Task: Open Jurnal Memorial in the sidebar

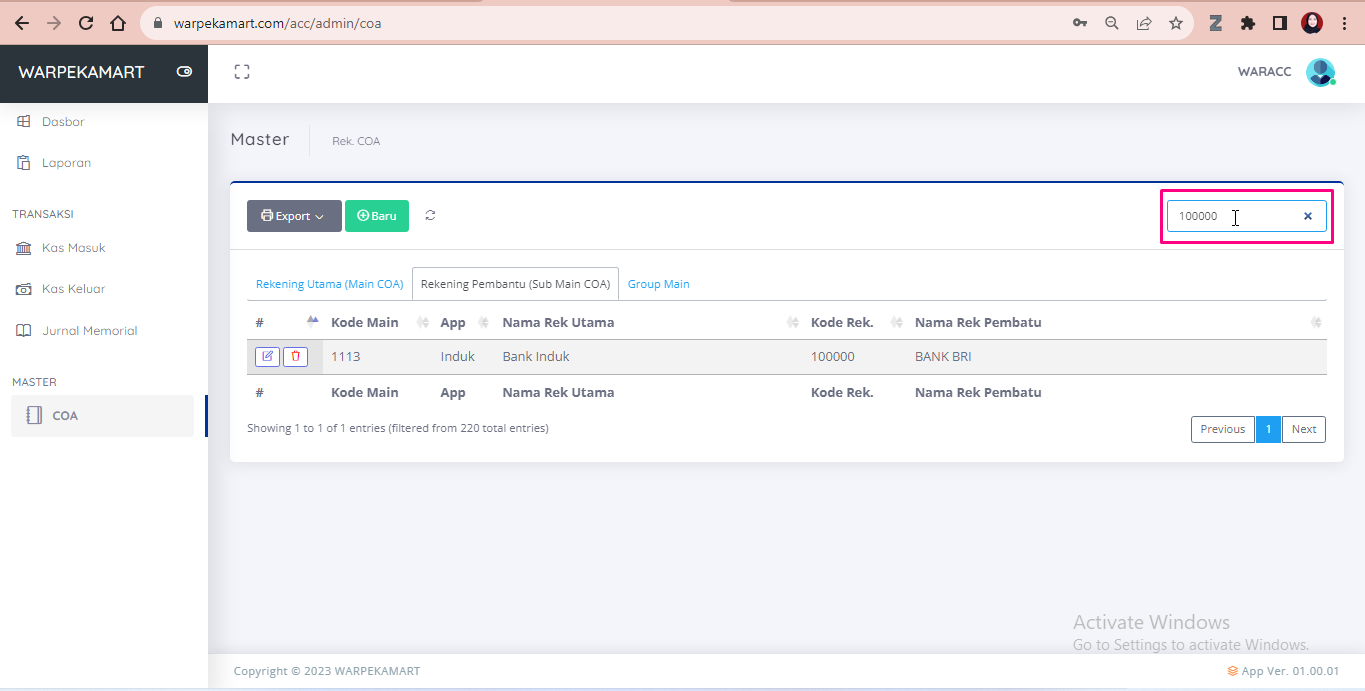Action: click(x=89, y=331)
